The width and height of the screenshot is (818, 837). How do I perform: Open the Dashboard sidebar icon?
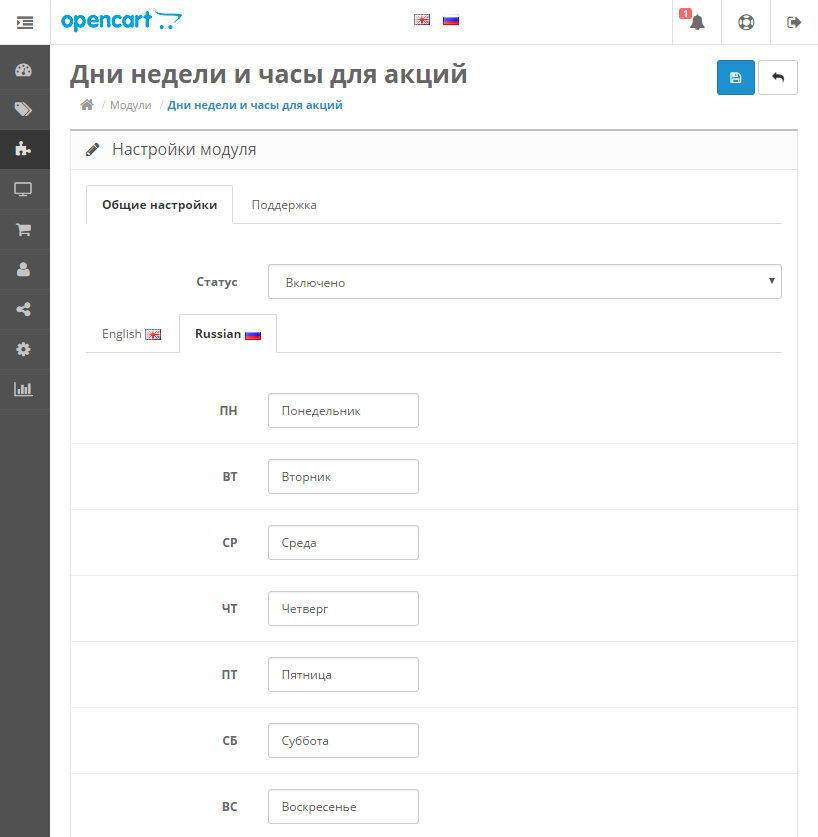point(24,70)
